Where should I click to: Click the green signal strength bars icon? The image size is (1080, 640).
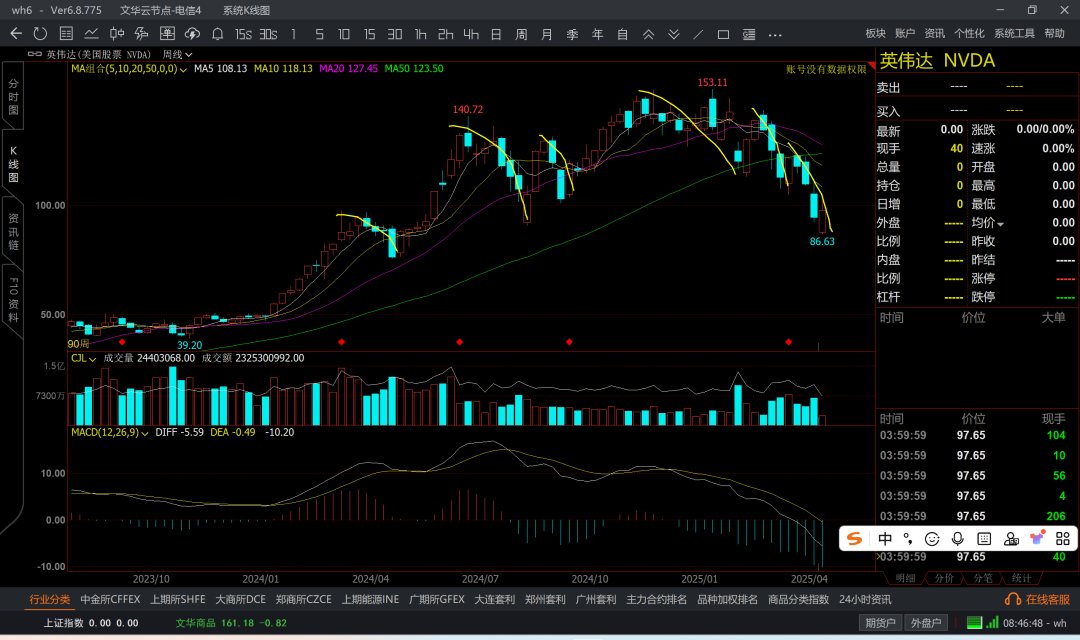pos(992,623)
